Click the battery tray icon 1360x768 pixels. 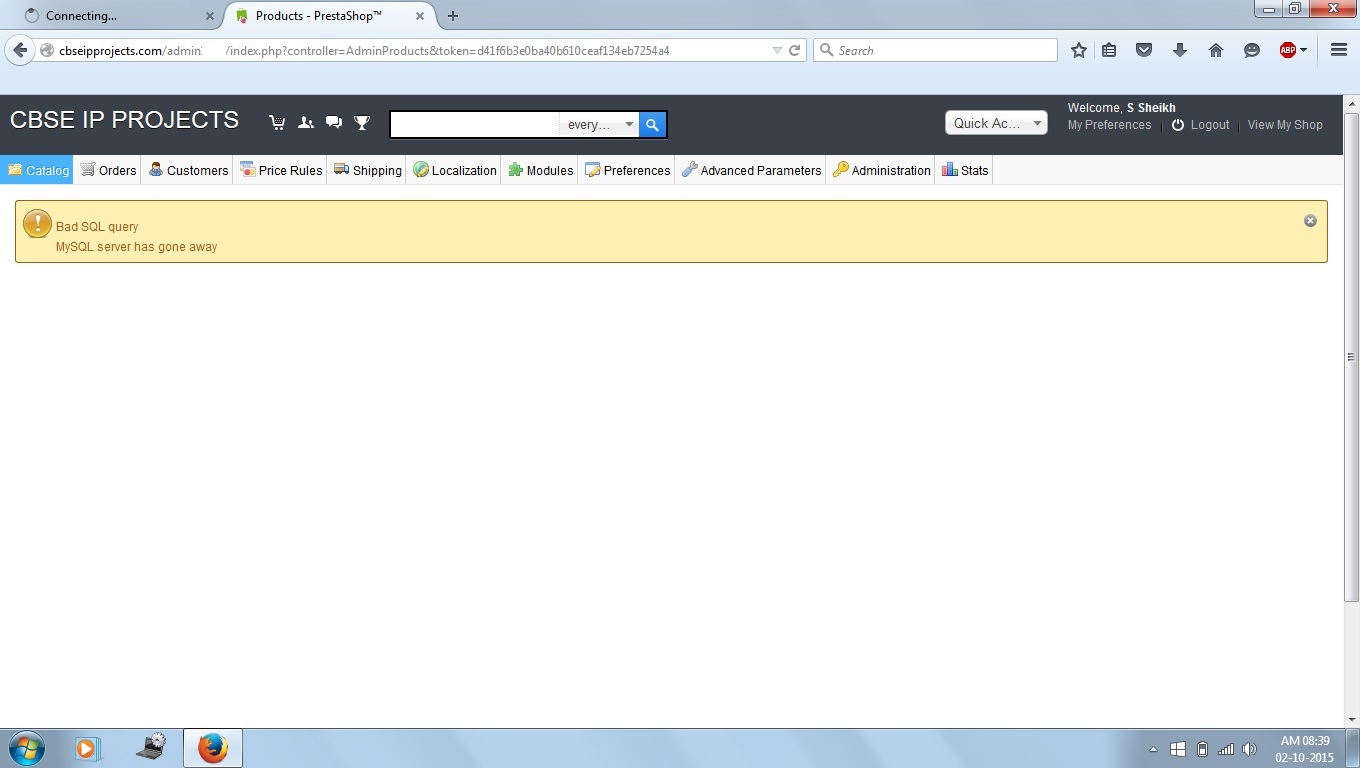coord(1202,749)
